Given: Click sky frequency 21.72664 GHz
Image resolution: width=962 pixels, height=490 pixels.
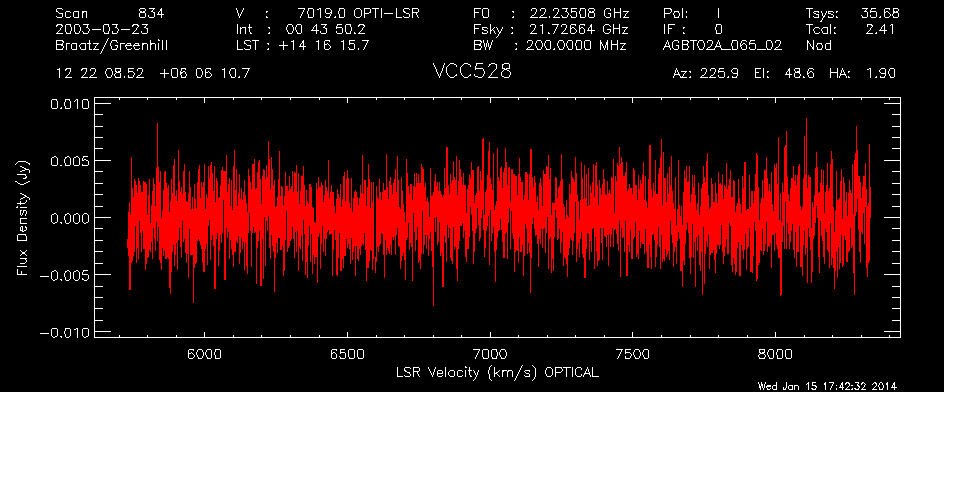Looking at the screenshot, I should point(579,29).
